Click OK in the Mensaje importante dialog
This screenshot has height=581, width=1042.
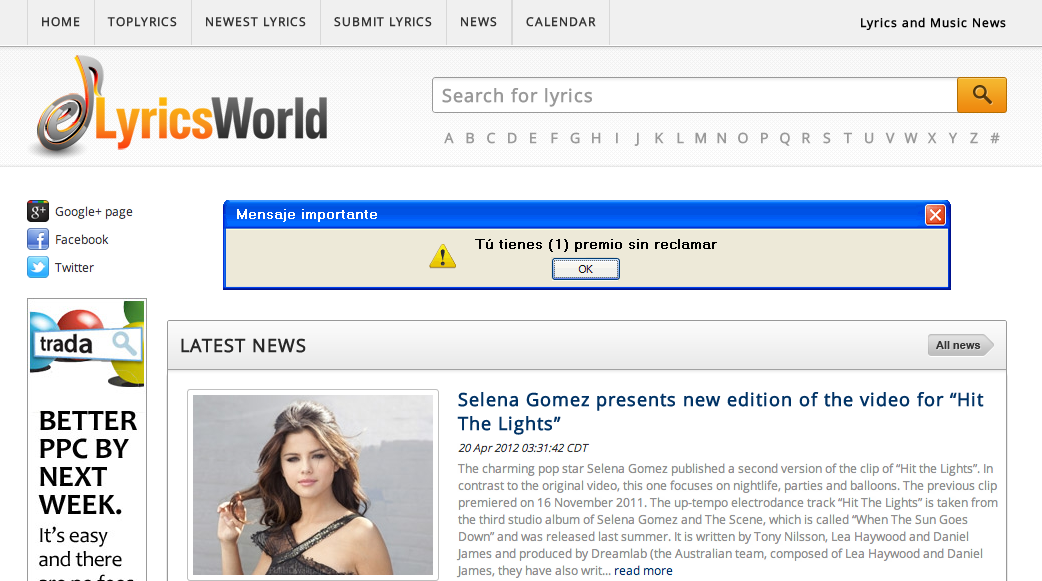click(585, 269)
